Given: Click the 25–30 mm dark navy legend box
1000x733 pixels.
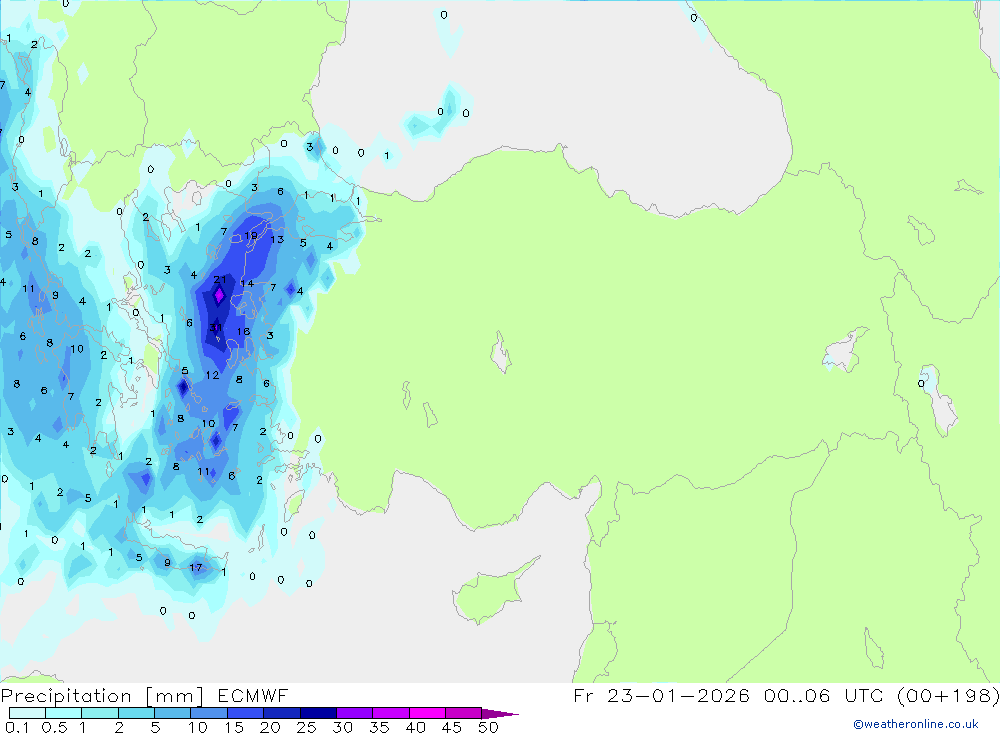Looking at the screenshot, I should pos(318,713).
